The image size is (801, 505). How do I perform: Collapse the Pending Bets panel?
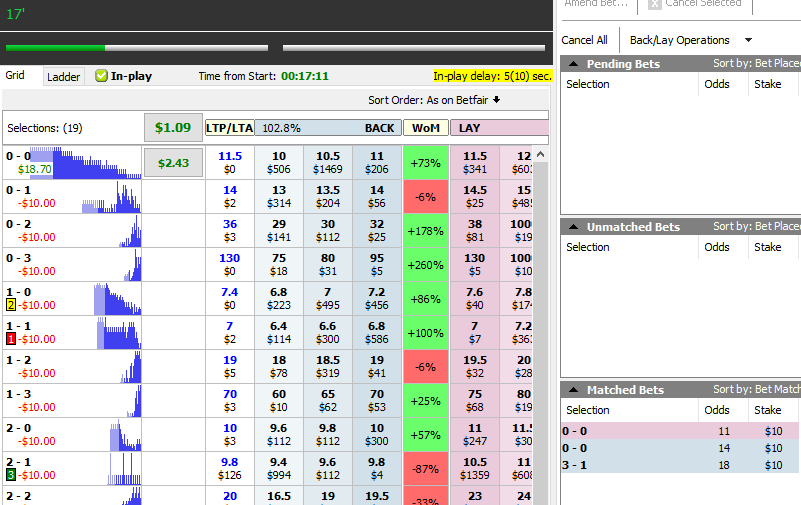(x=574, y=64)
